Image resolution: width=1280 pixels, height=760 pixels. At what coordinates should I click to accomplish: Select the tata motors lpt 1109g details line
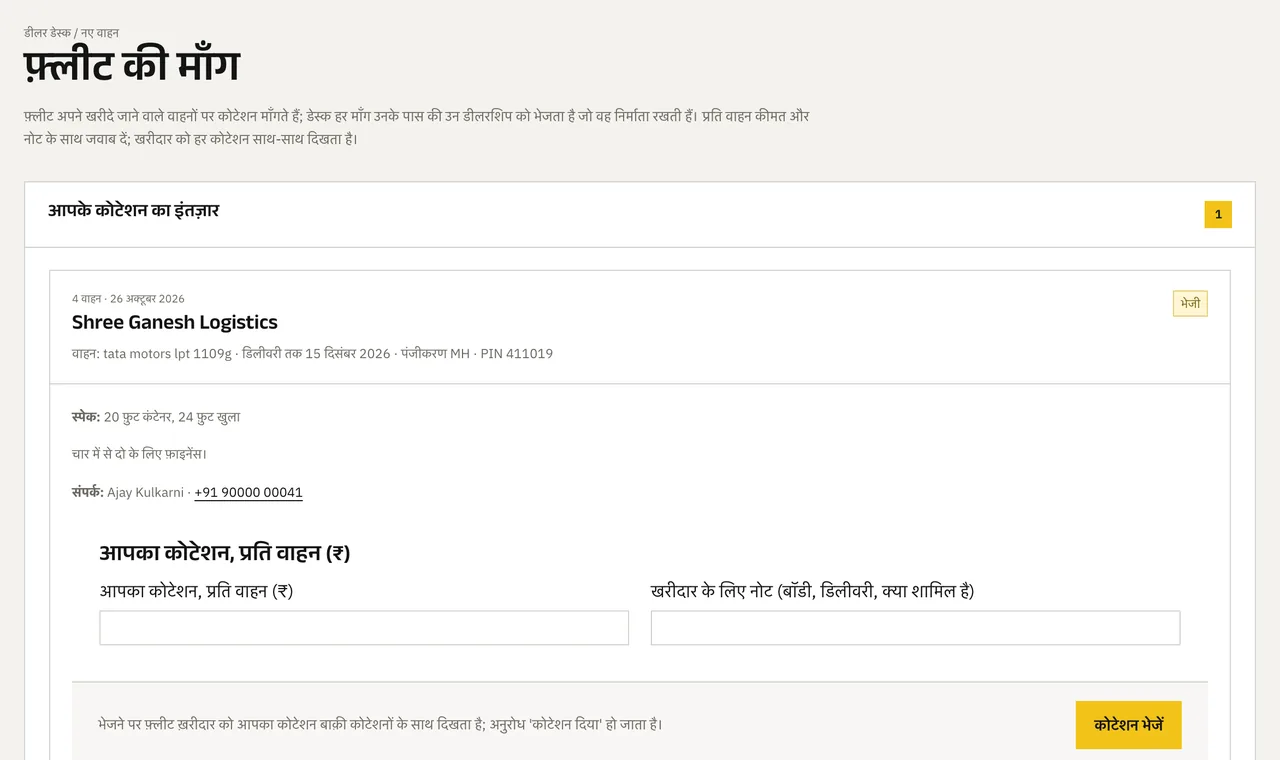(312, 353)
